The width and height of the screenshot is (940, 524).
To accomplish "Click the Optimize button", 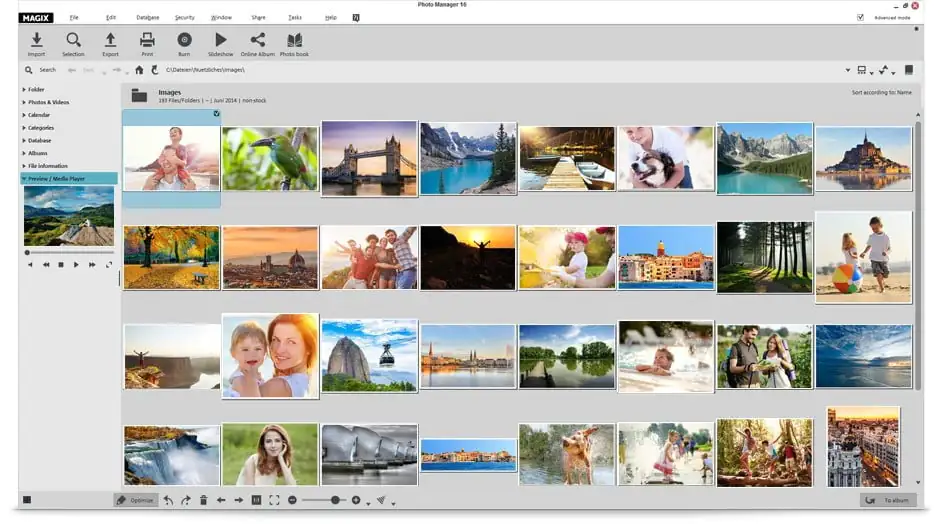I will (135, 500).
